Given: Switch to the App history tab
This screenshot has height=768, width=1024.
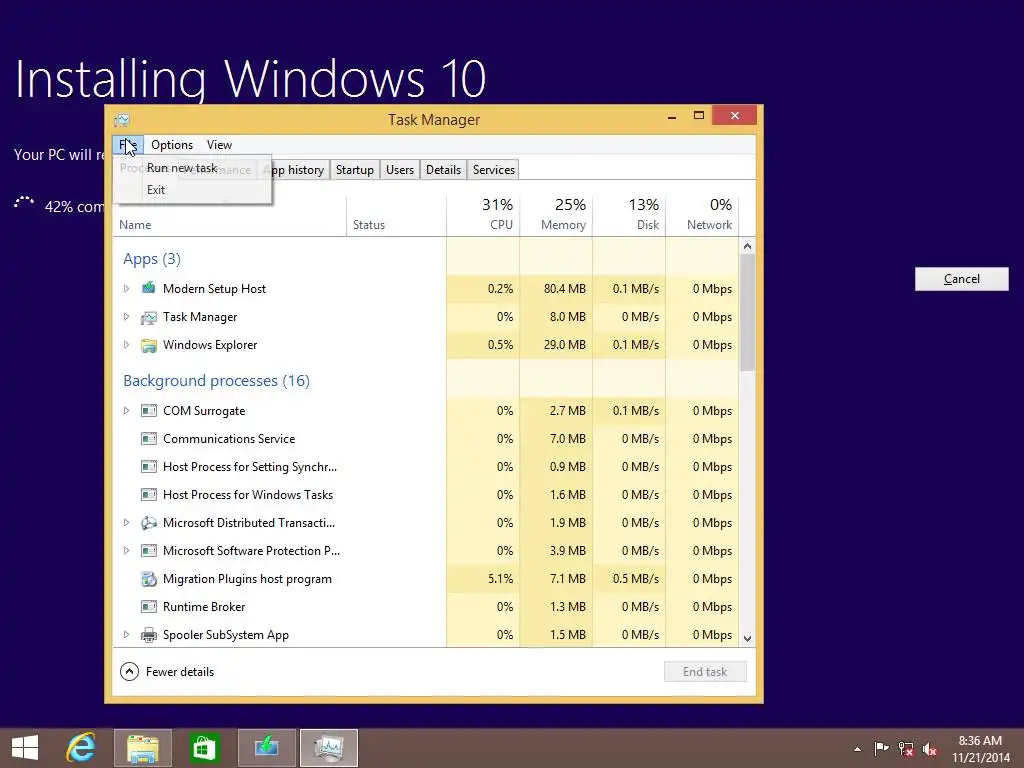Looking at the screenshot, I should tap(297, 170).
